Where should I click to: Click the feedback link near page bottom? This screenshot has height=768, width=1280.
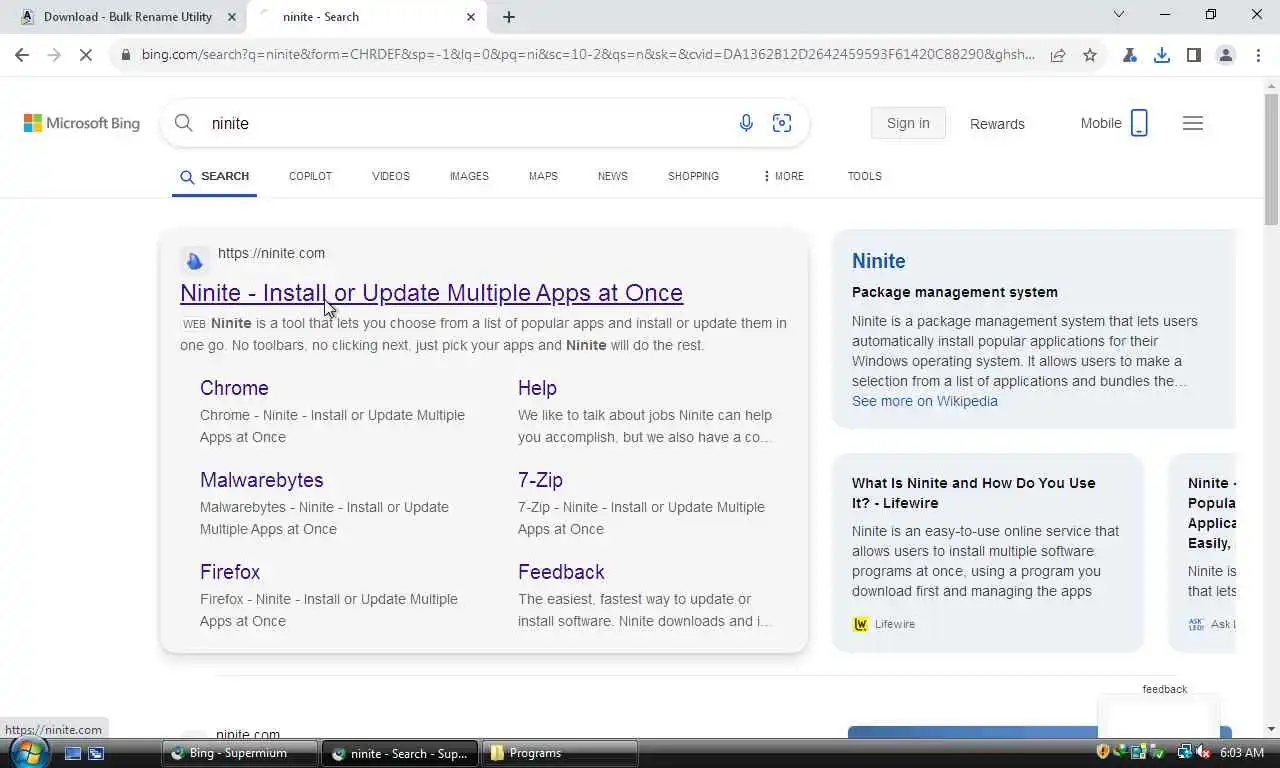coord(1165,689)
